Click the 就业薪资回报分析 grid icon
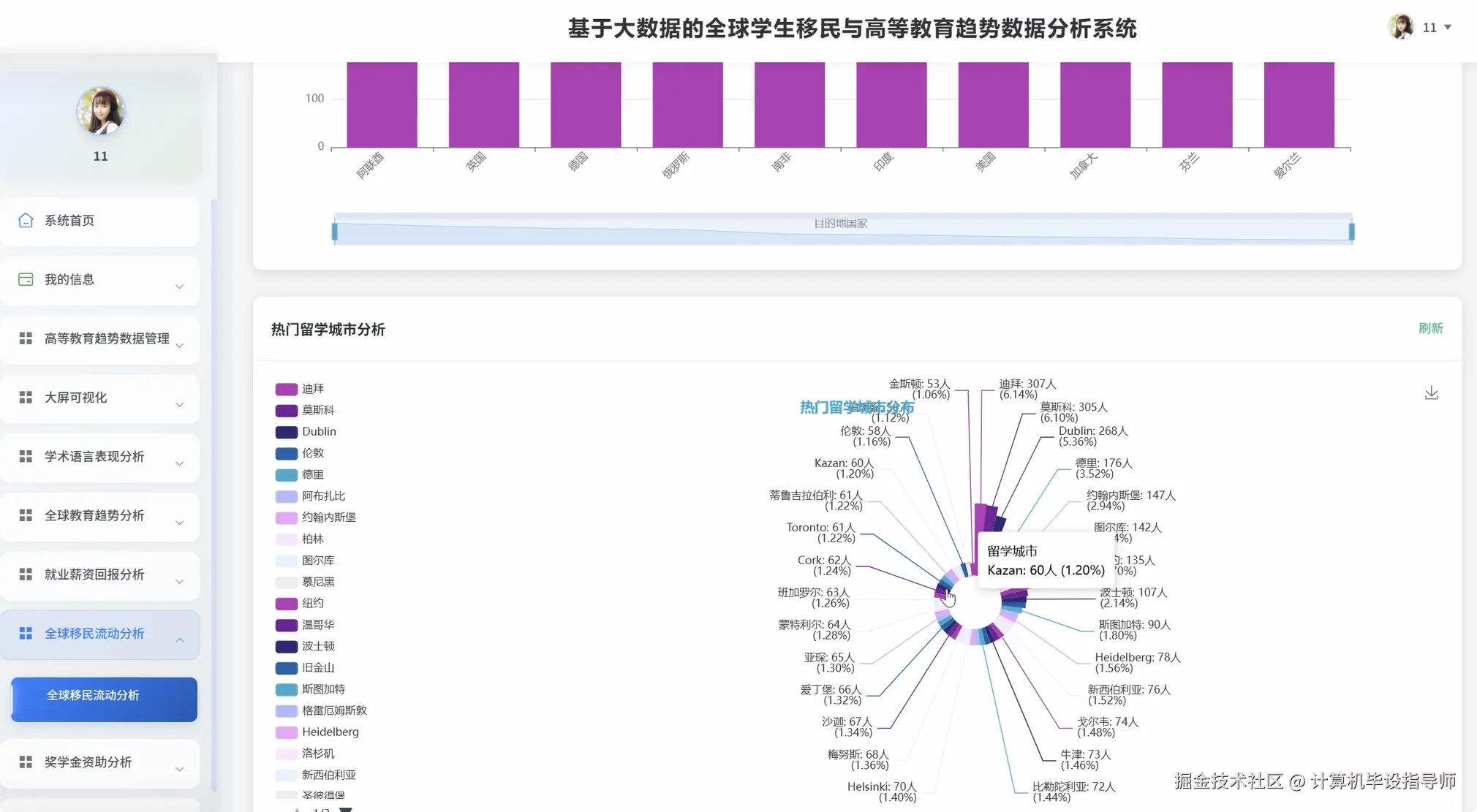 pyautogui.click(x=26, y=574)
